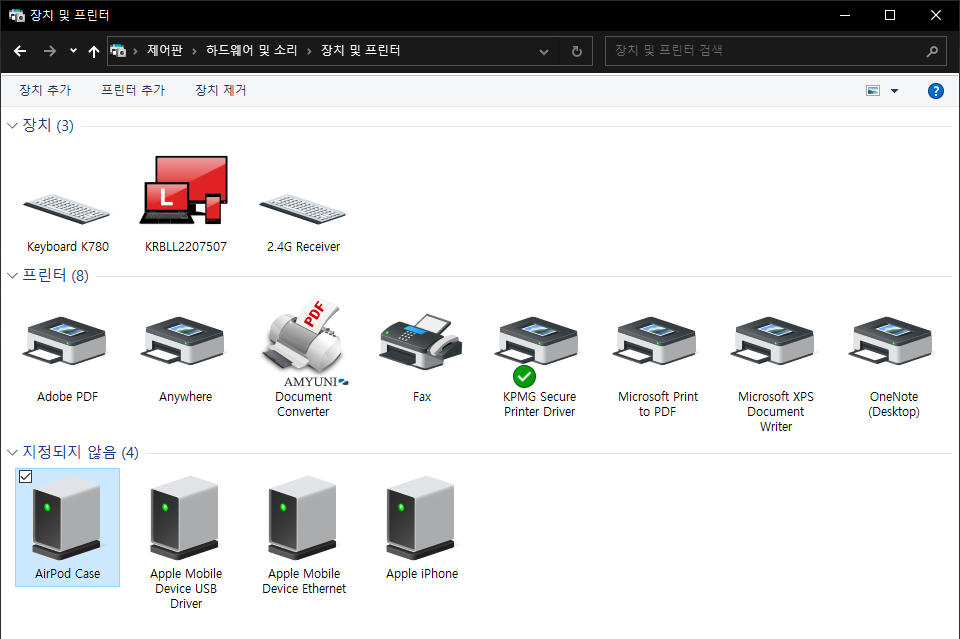Select the 2.4G Receiver keyboard icon
960x639 pixels.
302,208
